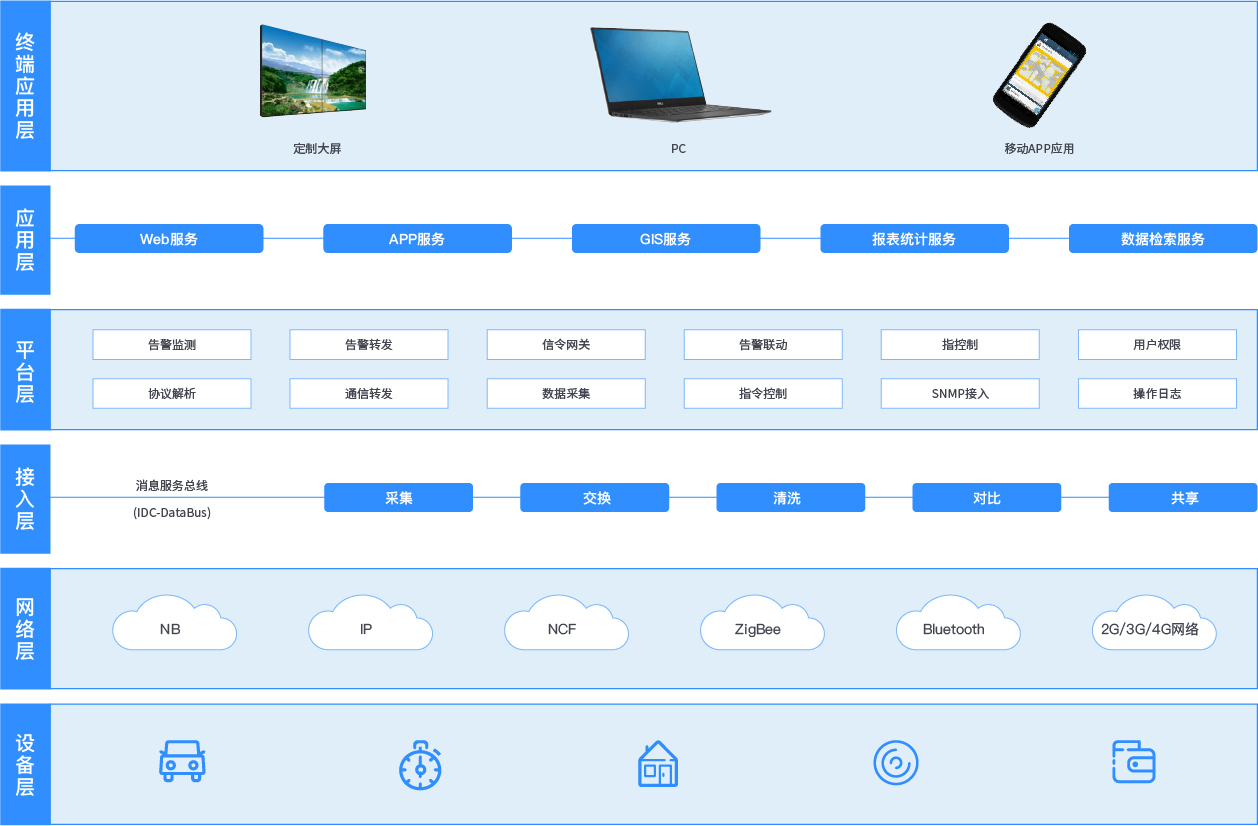This screenshot has height=826, width=1258.
Task: Click the gauge meter icon in the device layer
Action: coord(419,763)
